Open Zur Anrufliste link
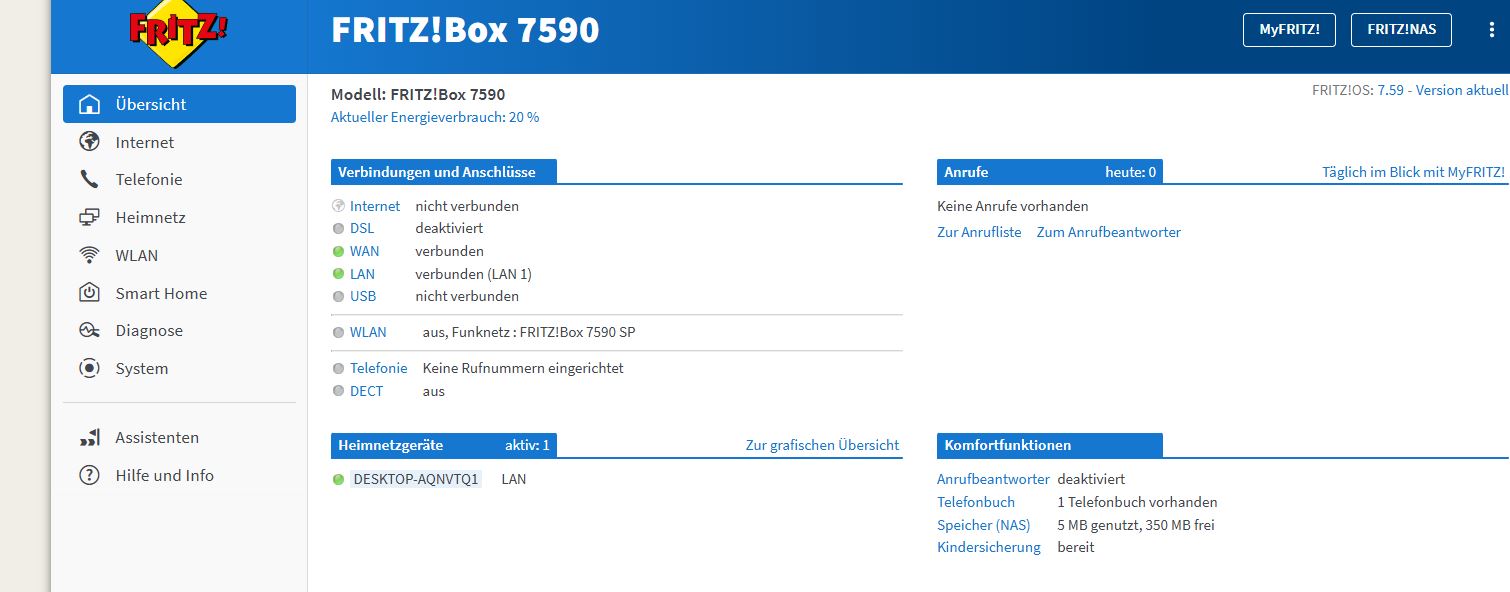Image resolution: width=1510 pixels, height=592 pixels. coord(979,232)
